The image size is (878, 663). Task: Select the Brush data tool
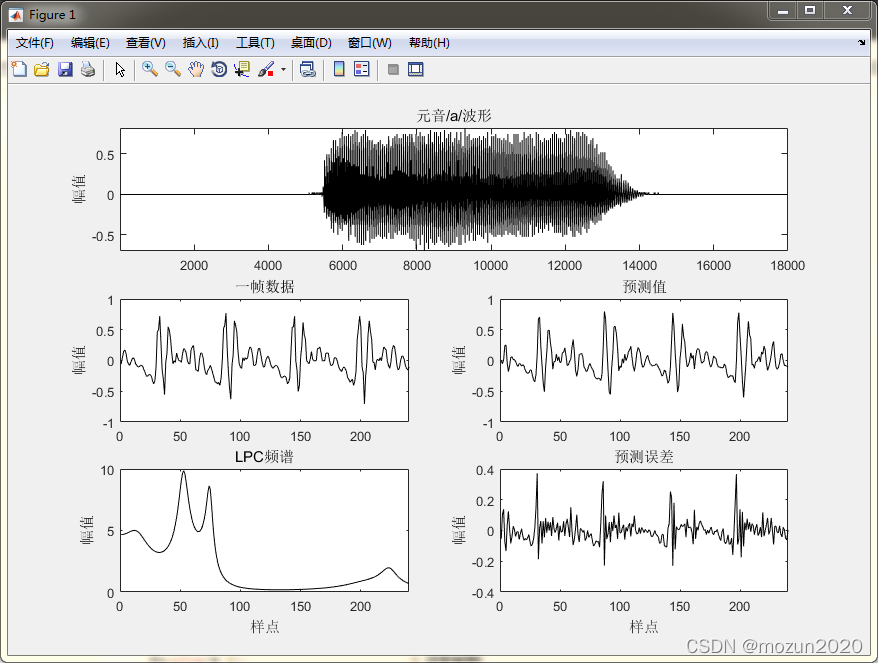[x=265, y=69]
